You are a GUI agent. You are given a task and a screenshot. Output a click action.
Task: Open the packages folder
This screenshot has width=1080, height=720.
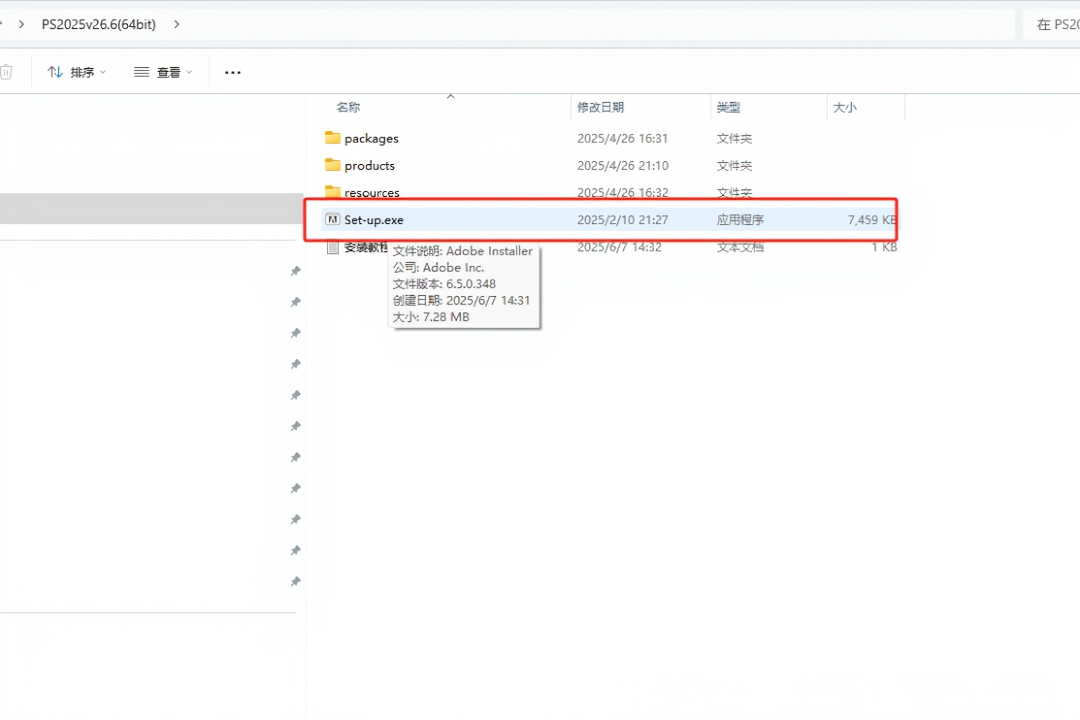coord(373,138)
